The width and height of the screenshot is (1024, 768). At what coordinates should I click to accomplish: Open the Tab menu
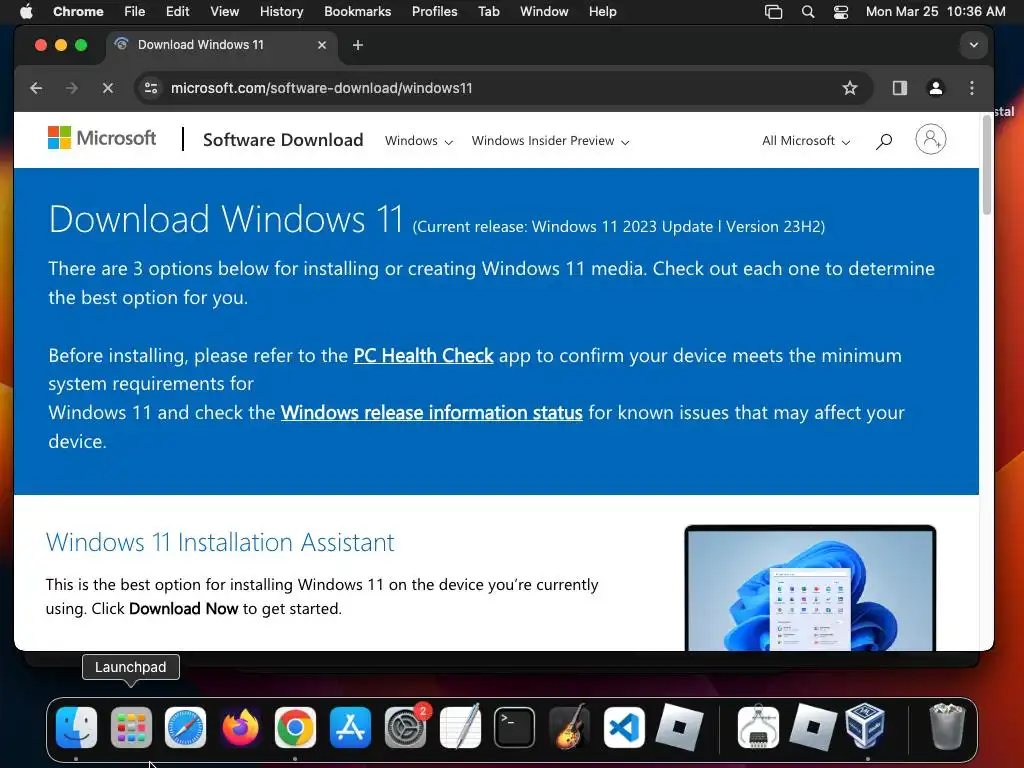click(488, 12)
